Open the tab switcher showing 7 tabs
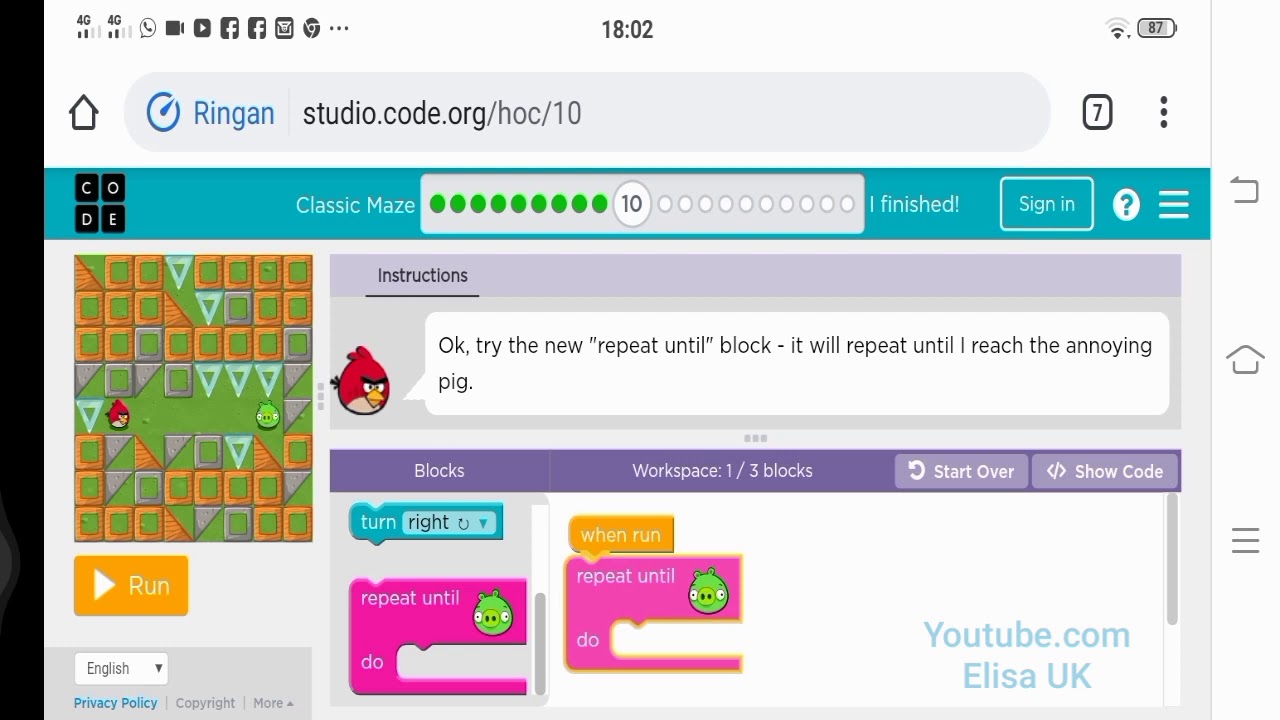Viewport: 1280px width, 720px height. pos(1097,112)
